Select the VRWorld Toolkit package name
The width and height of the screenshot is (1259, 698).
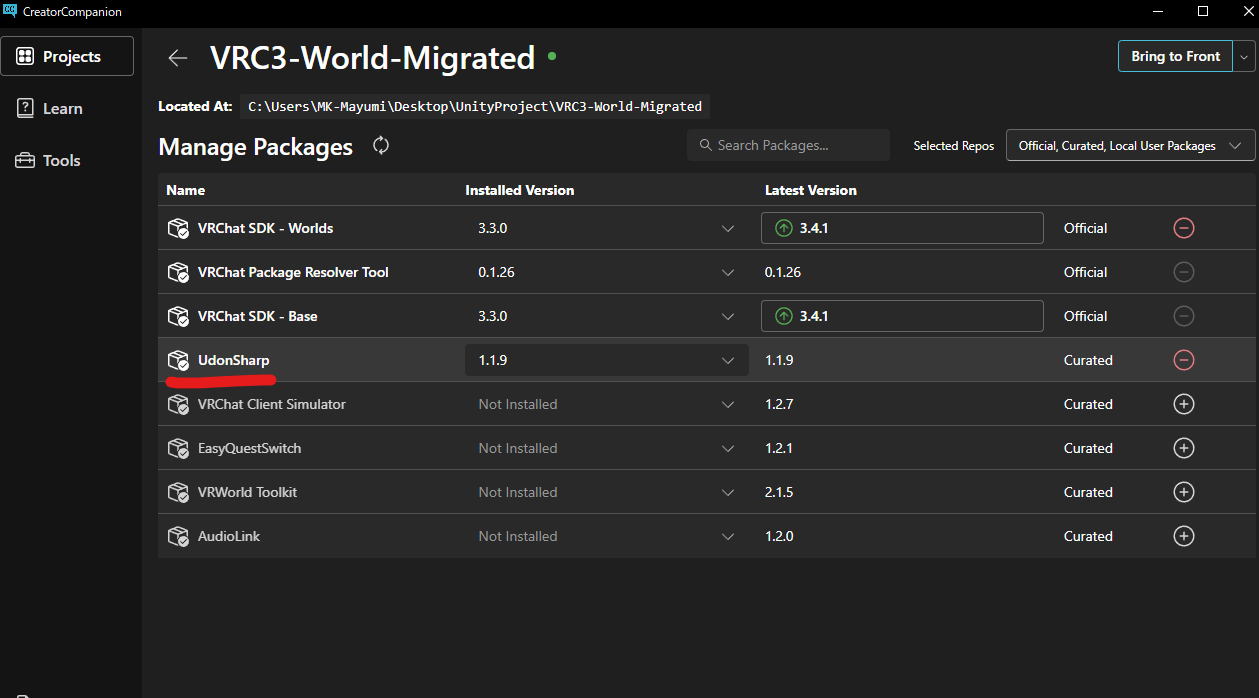click(248, 492)
